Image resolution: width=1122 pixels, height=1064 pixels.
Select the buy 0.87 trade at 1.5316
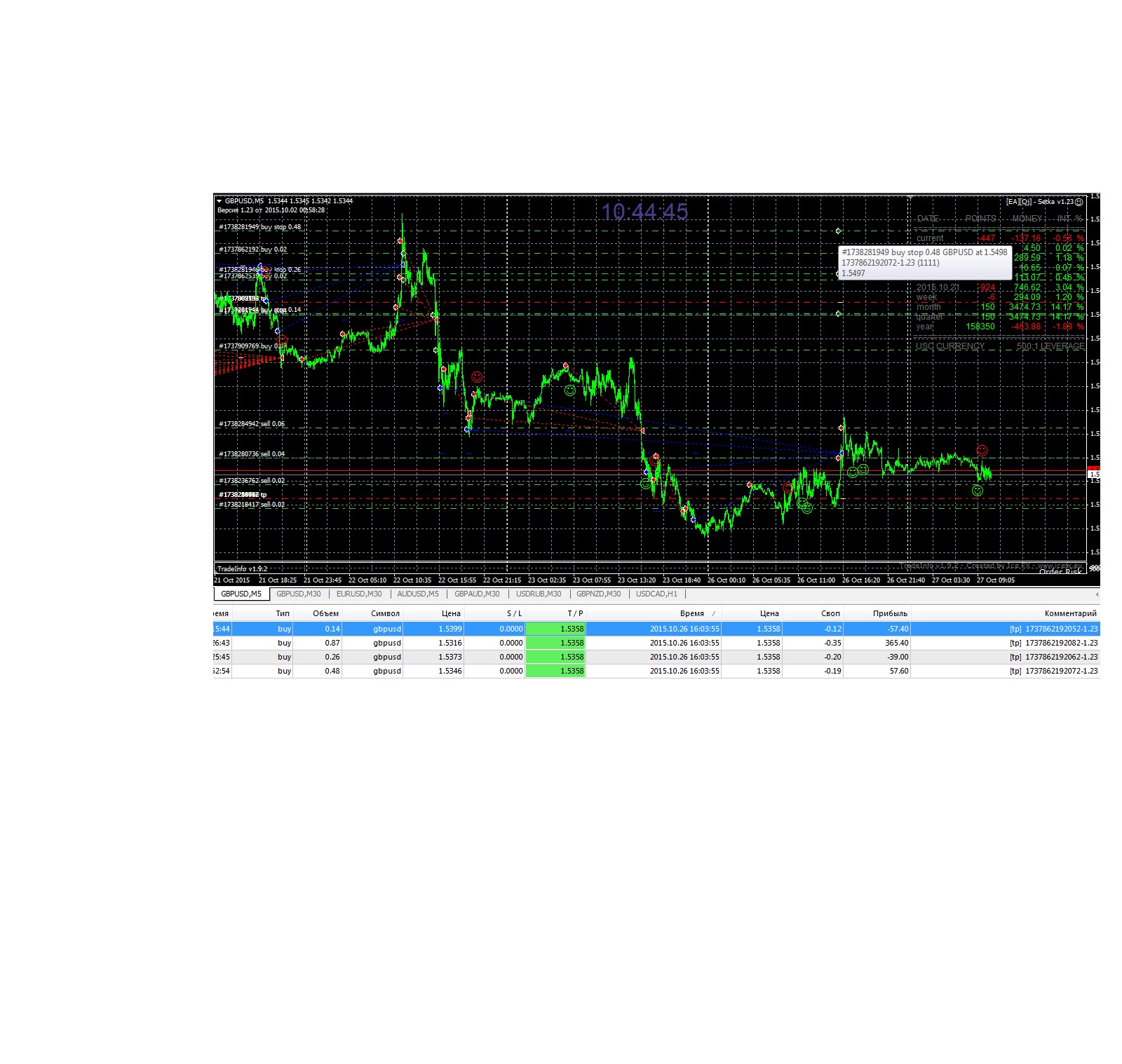pyautogui.click(x=656, y=643)
